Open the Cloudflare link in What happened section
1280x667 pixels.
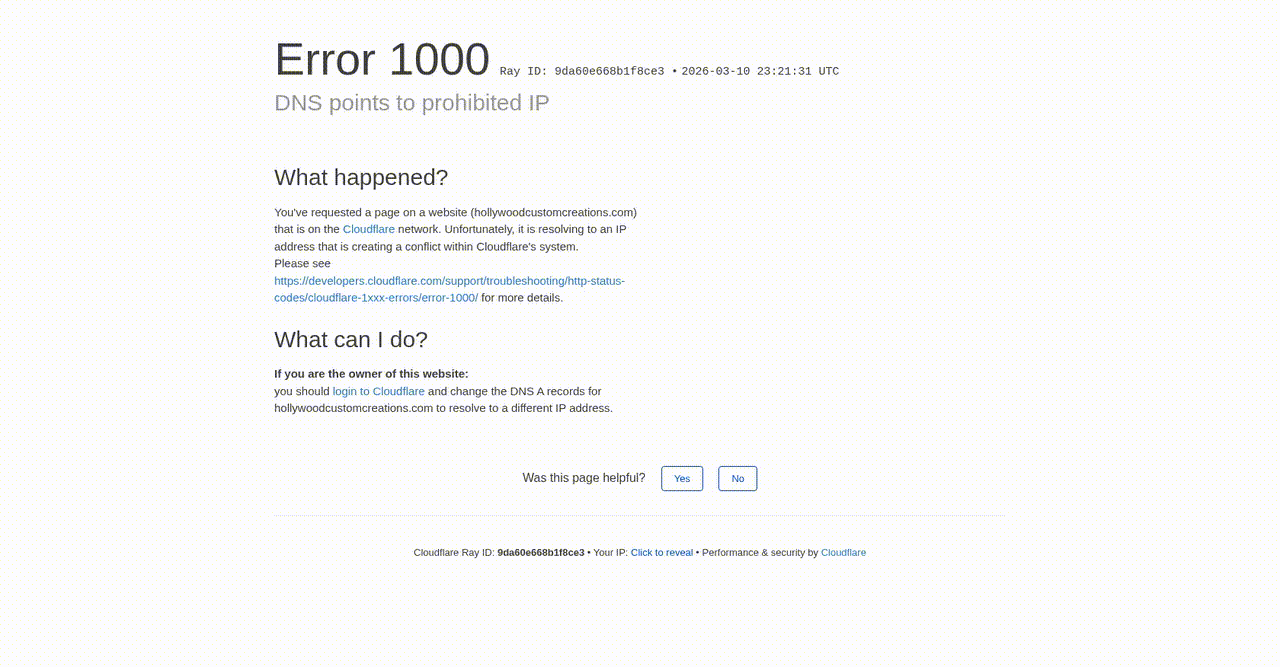click(369, 229)
